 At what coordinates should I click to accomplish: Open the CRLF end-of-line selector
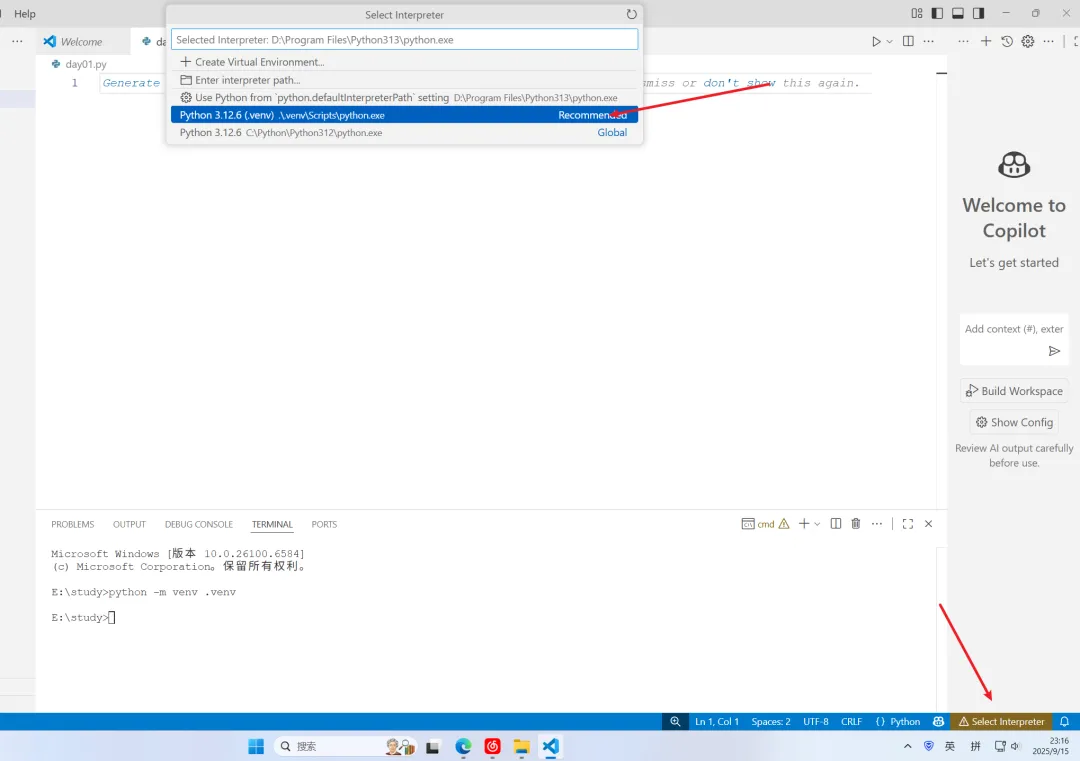coord(851,722)
